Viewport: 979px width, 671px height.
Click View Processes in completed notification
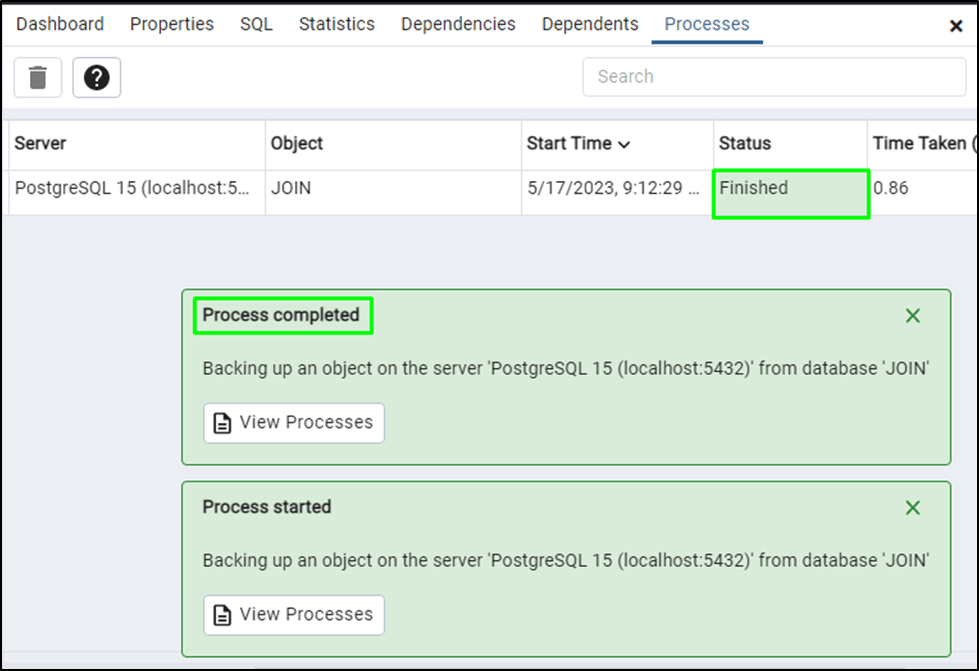(294, 423)
